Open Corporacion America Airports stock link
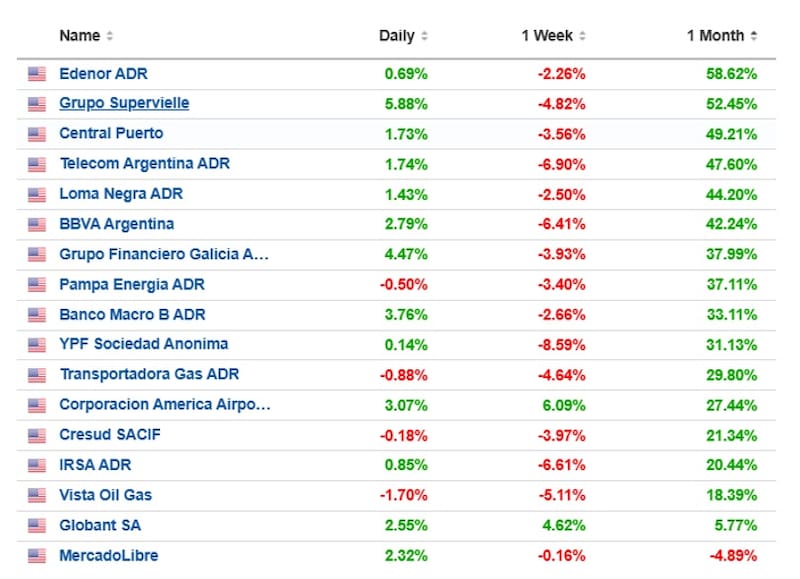 click(165, 404)
